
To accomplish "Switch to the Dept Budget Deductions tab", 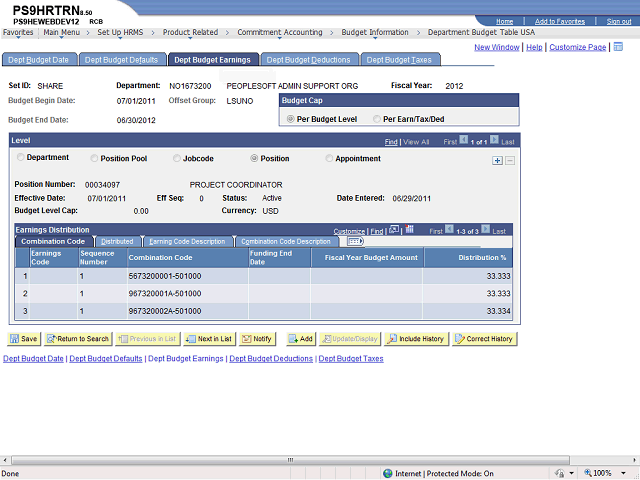I will 309,60.
